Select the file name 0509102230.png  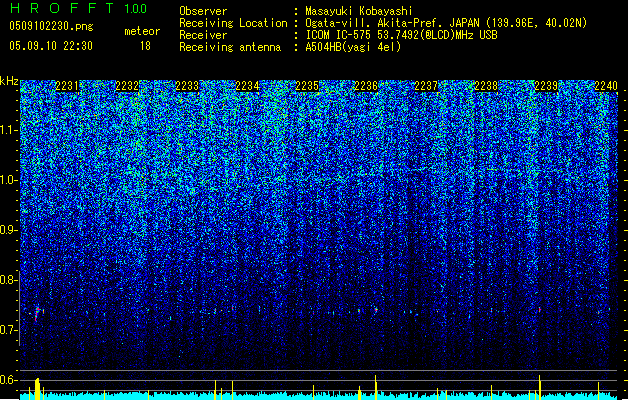(x=51, y=26)
